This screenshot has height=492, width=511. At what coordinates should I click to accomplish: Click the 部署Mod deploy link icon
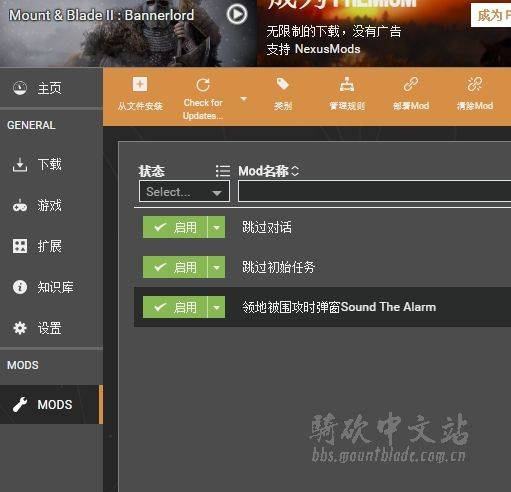(411, 84)
